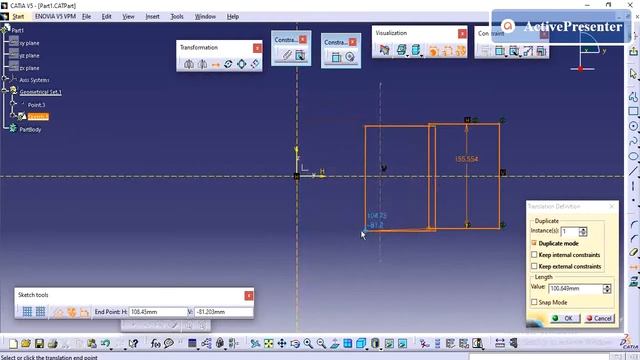Close the Sketch tools toolbar
The height and width of the screenshot is (360, 640).
(x=249, y=296)
